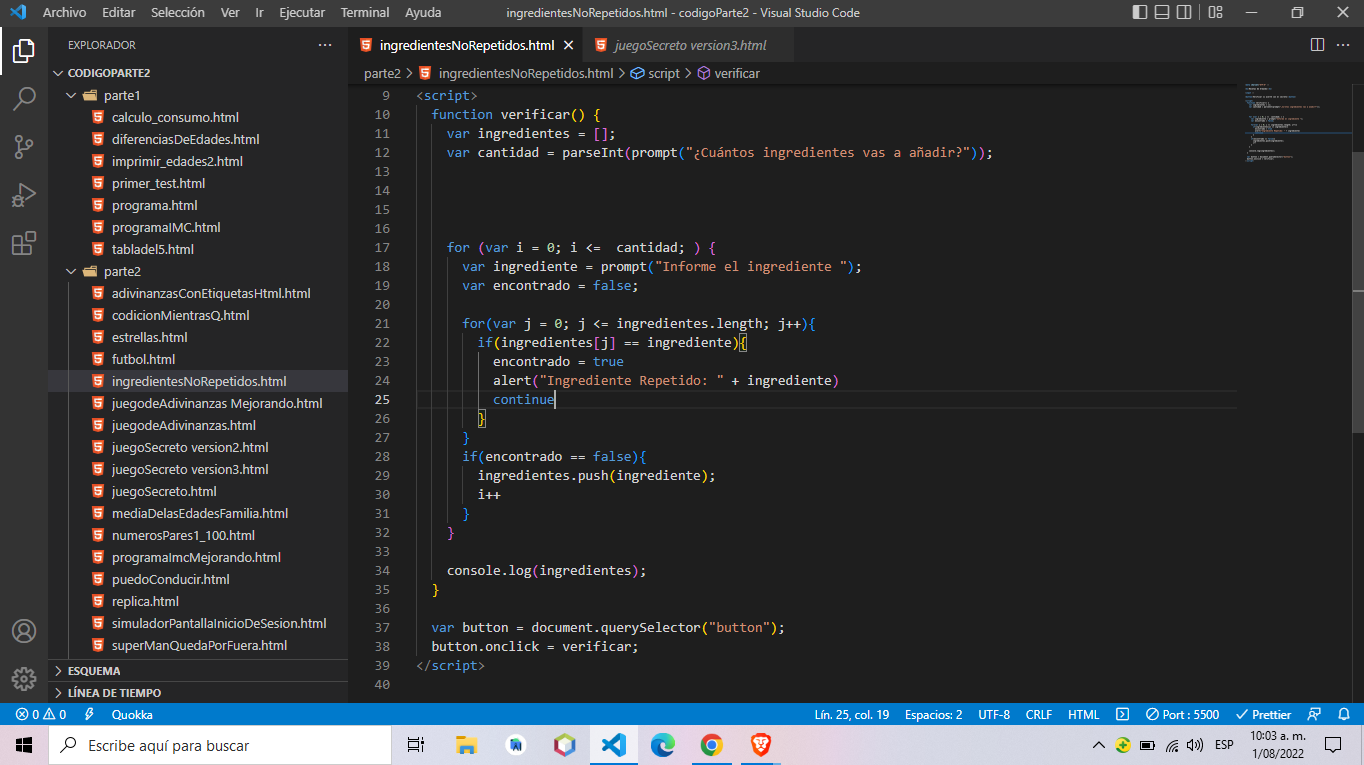The image size is (1364, 765).
Task: Open File Explorer from the taskbar
Action: 466,745
